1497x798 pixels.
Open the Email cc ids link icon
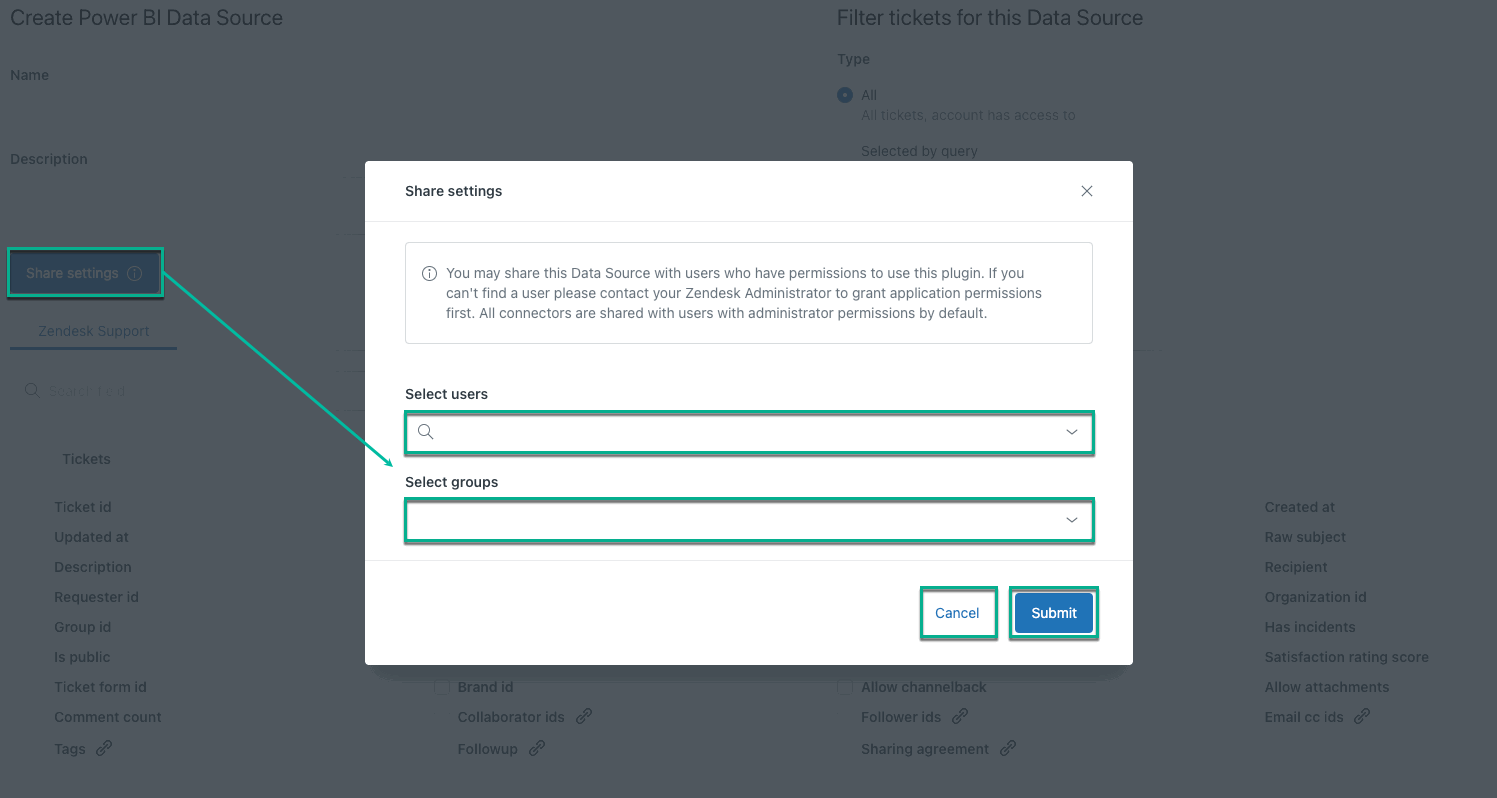[x=1361, y=716]
